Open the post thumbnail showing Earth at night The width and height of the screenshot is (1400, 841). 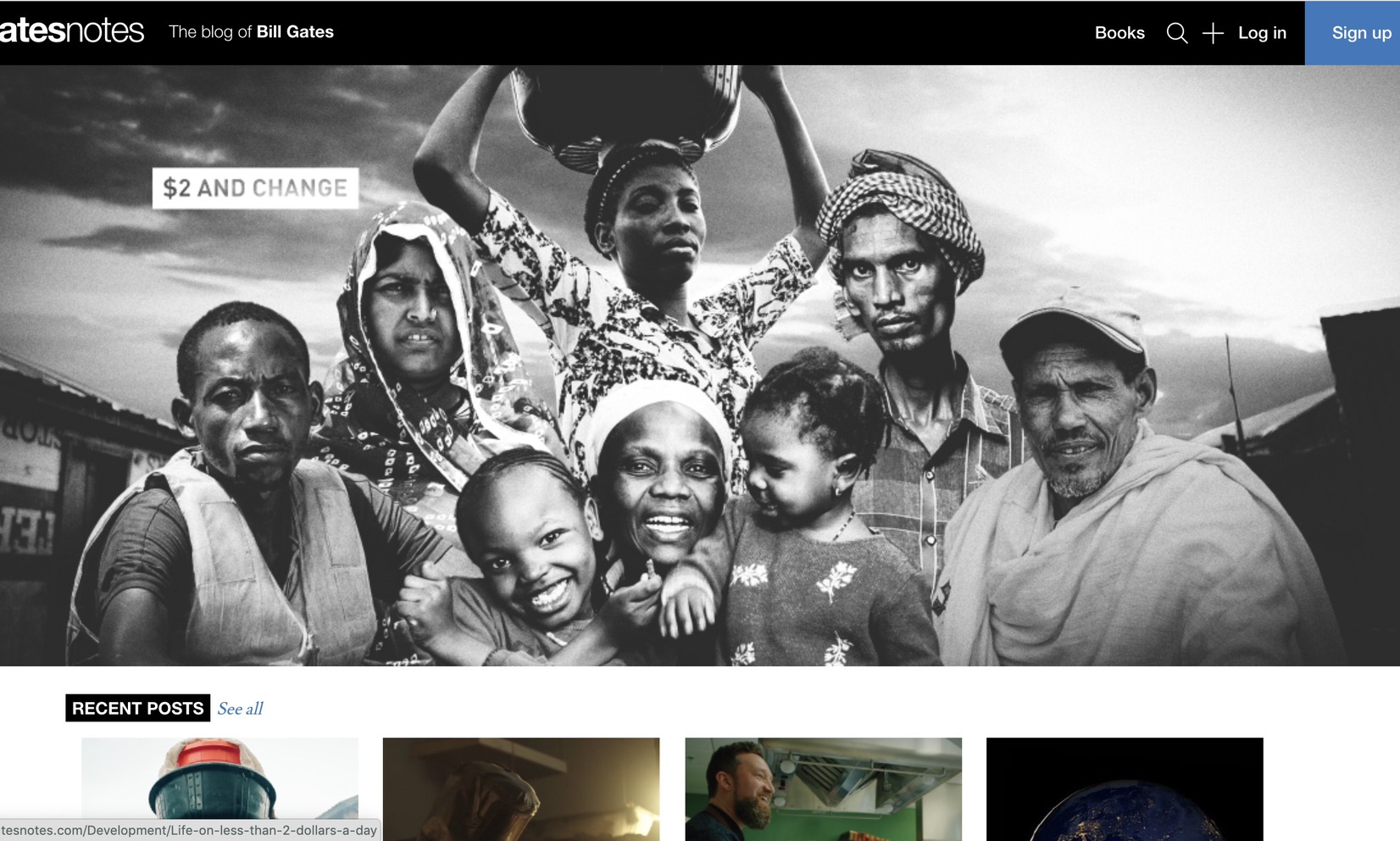click(1125, 789)
